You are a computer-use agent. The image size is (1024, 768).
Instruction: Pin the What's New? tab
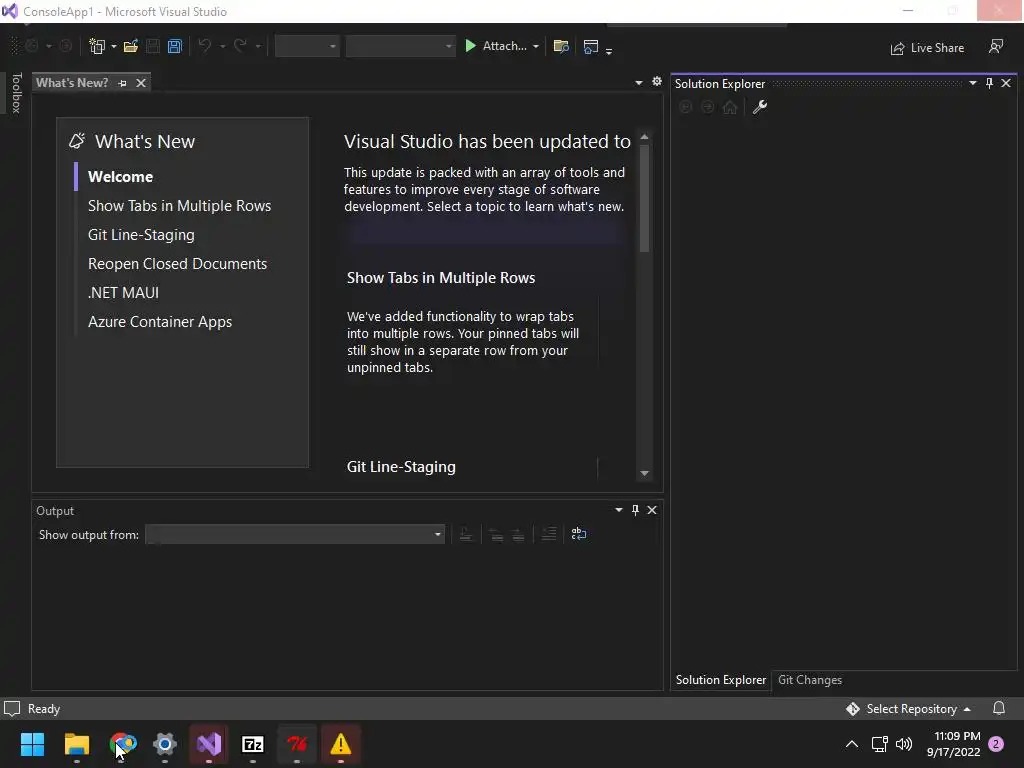click(123, 83)
